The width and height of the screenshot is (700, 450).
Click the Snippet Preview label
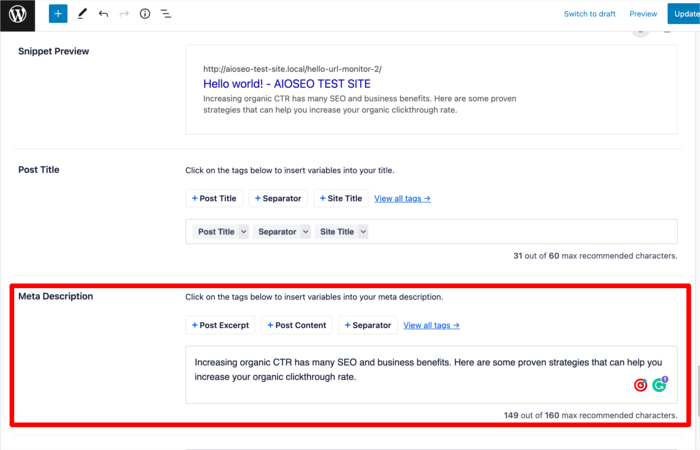(x=54, y=51)
